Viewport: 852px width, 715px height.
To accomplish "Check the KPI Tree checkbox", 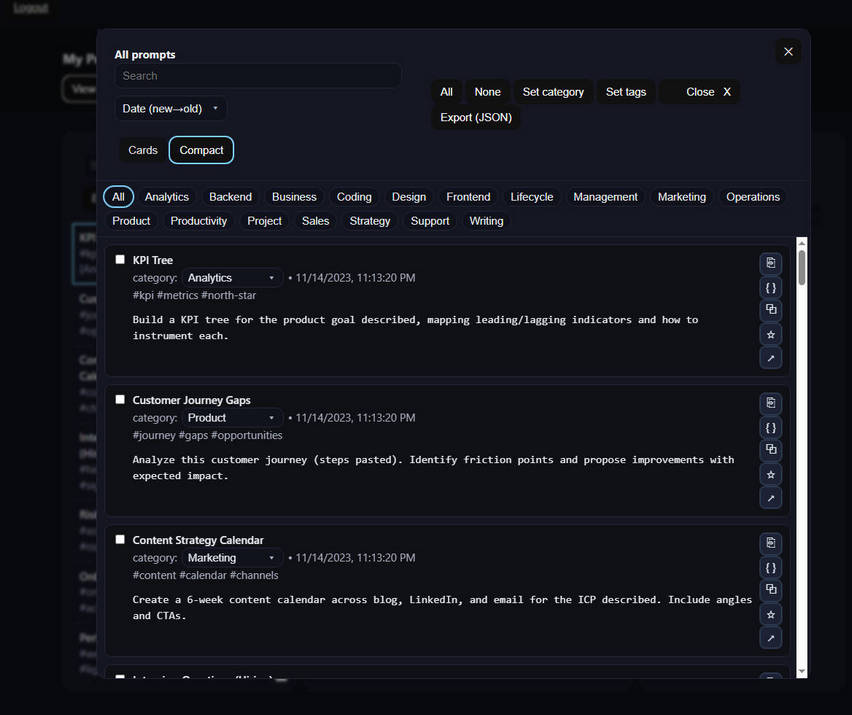I will (120, 260).
